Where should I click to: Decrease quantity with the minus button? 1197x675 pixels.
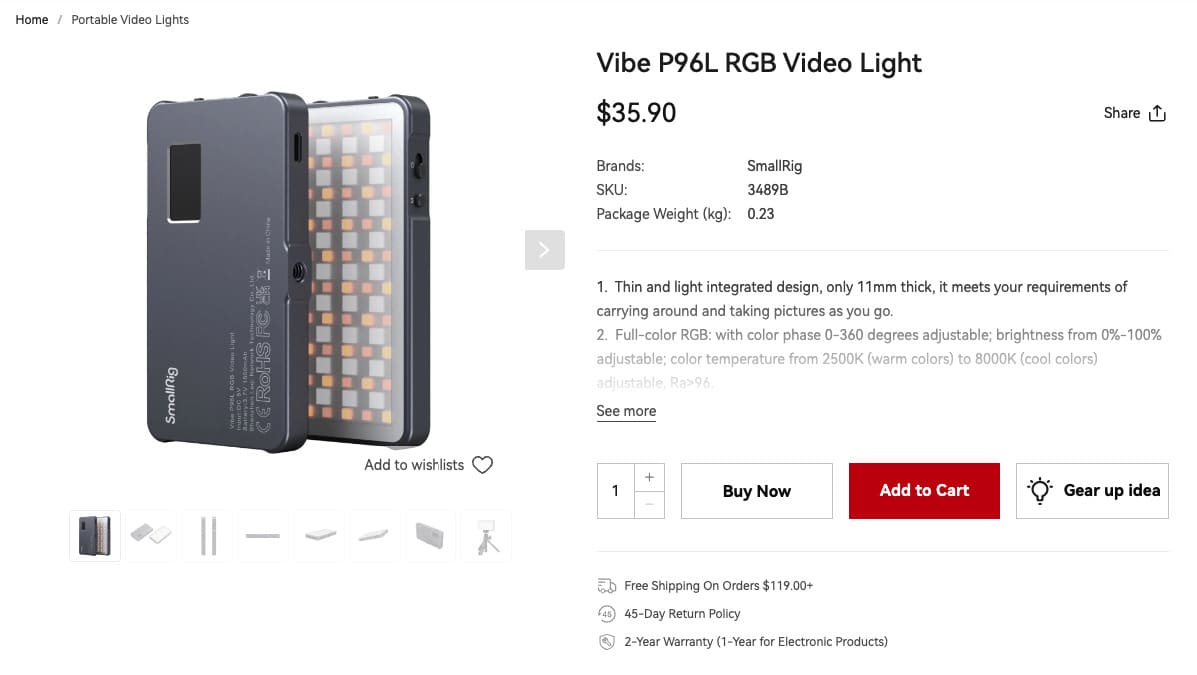tap(649, 504)
